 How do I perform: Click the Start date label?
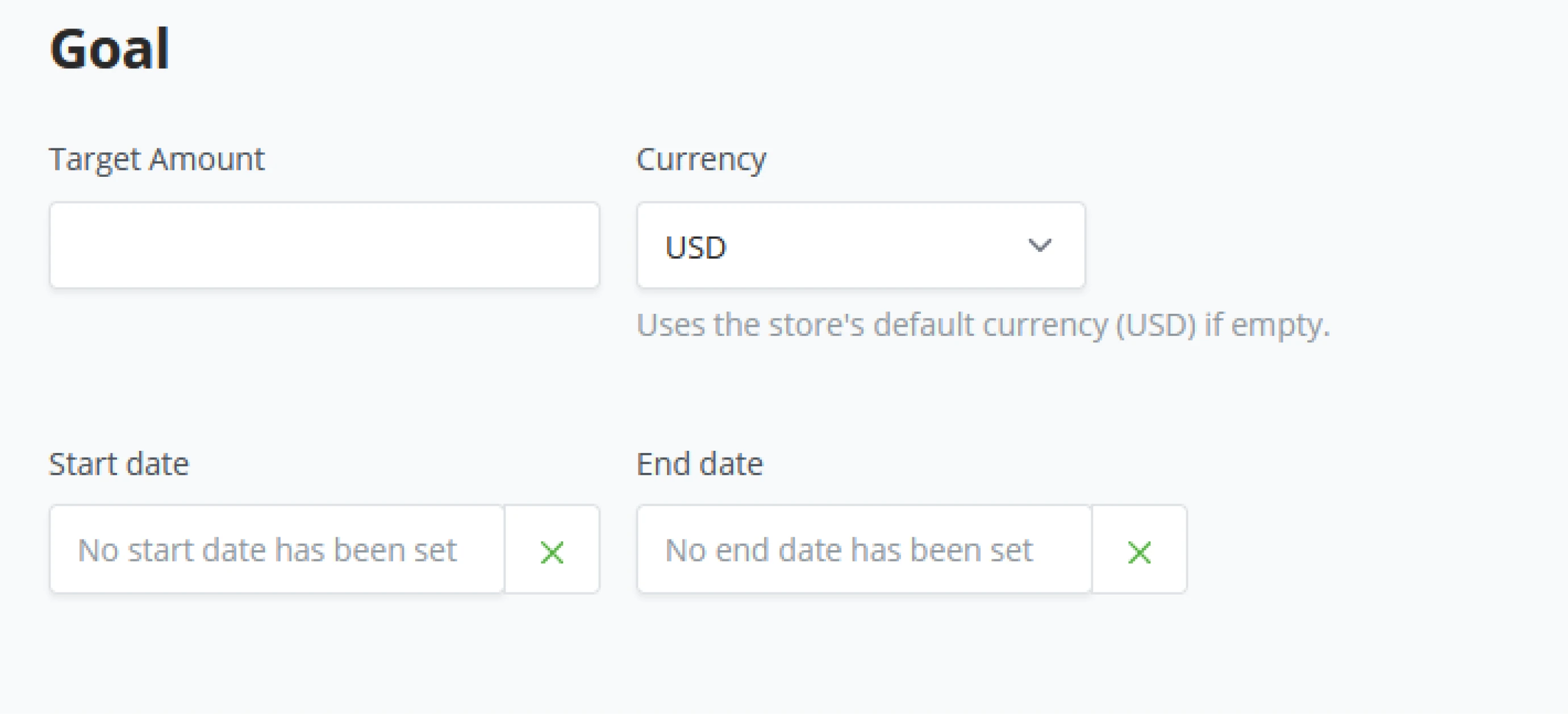[x=119, y=464]
